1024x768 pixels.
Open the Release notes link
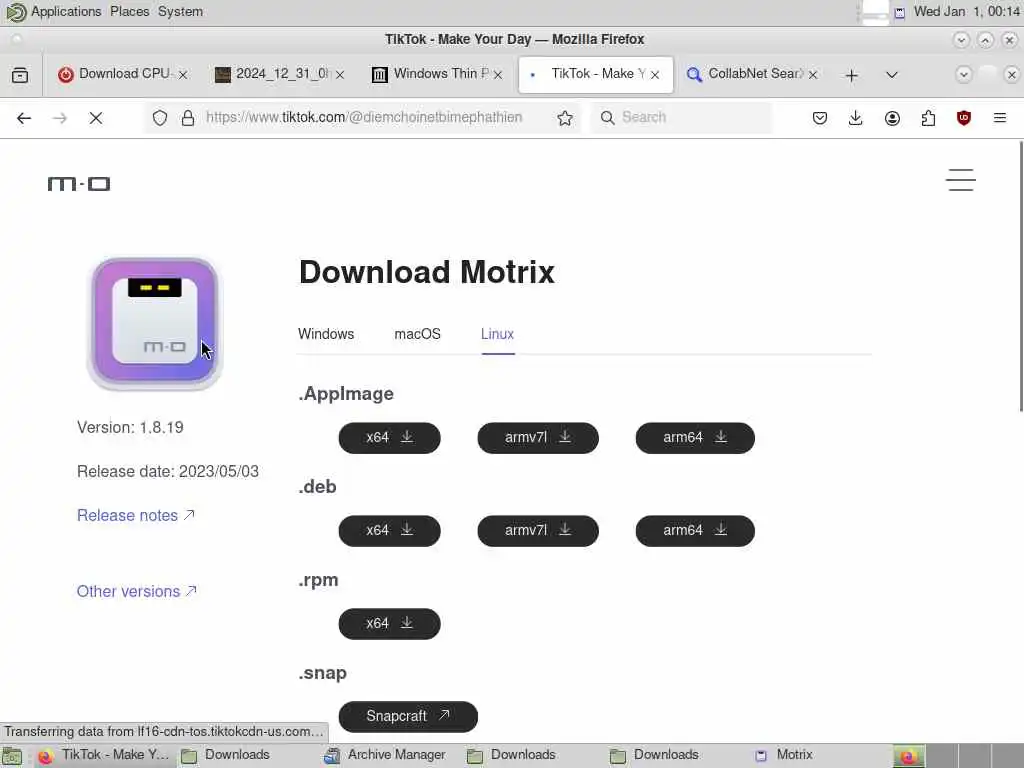136,515
